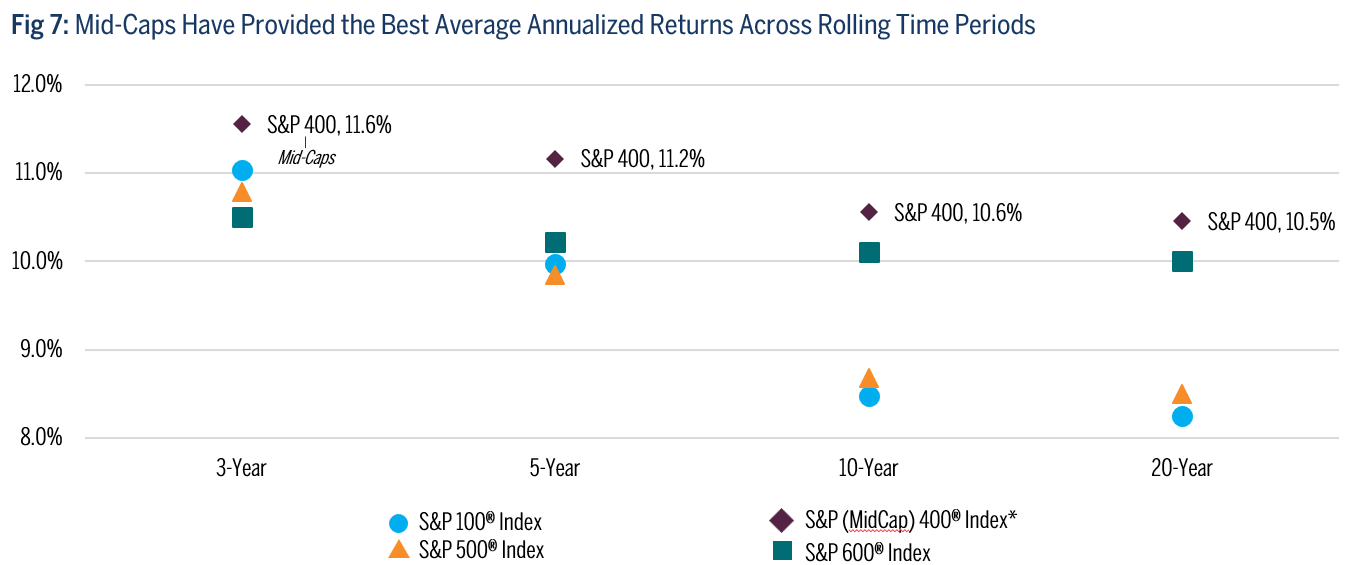Viewport: 1350px width, 565px height.
Task: Click the S&P 500 triangle marker for 20-Year
Action: 1182,395
